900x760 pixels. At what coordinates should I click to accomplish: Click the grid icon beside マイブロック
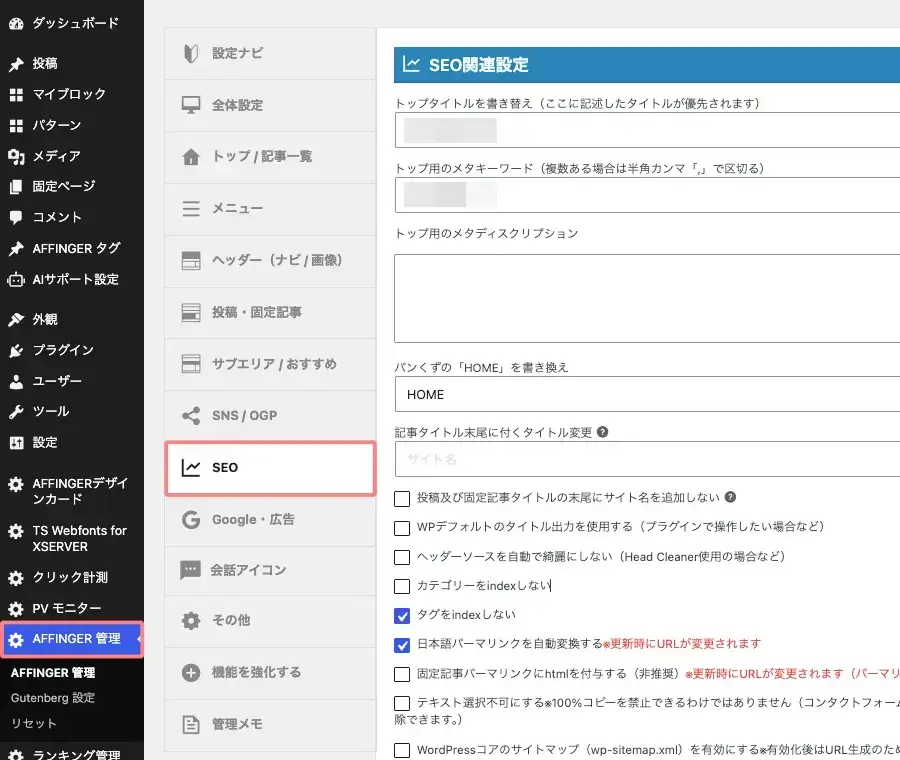click(x=16, y=95)
